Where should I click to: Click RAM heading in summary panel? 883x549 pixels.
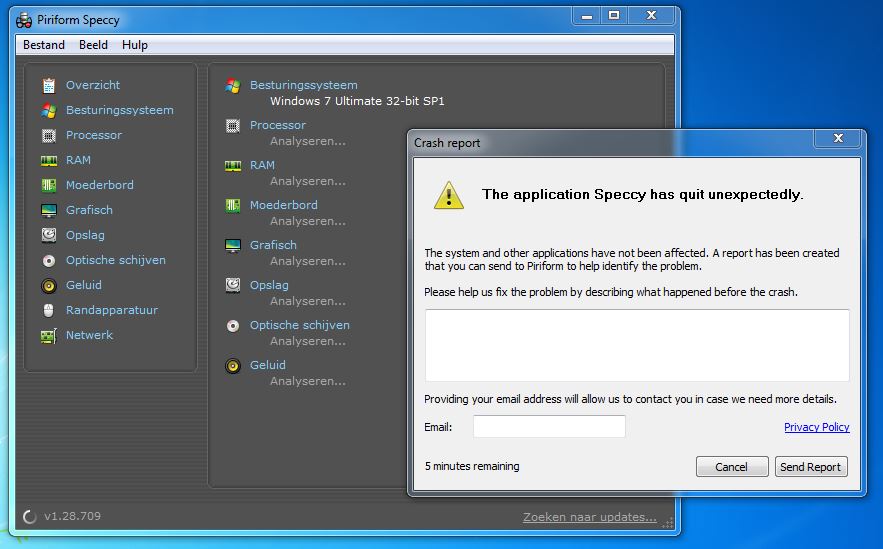(x=262, y=165)
